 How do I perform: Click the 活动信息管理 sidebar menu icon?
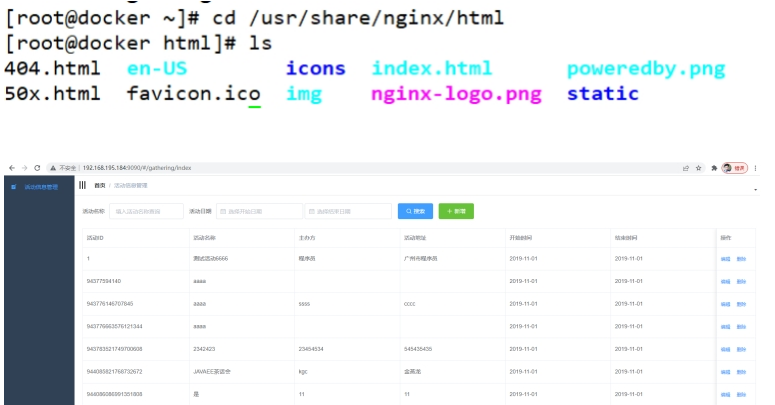(14, 187)
